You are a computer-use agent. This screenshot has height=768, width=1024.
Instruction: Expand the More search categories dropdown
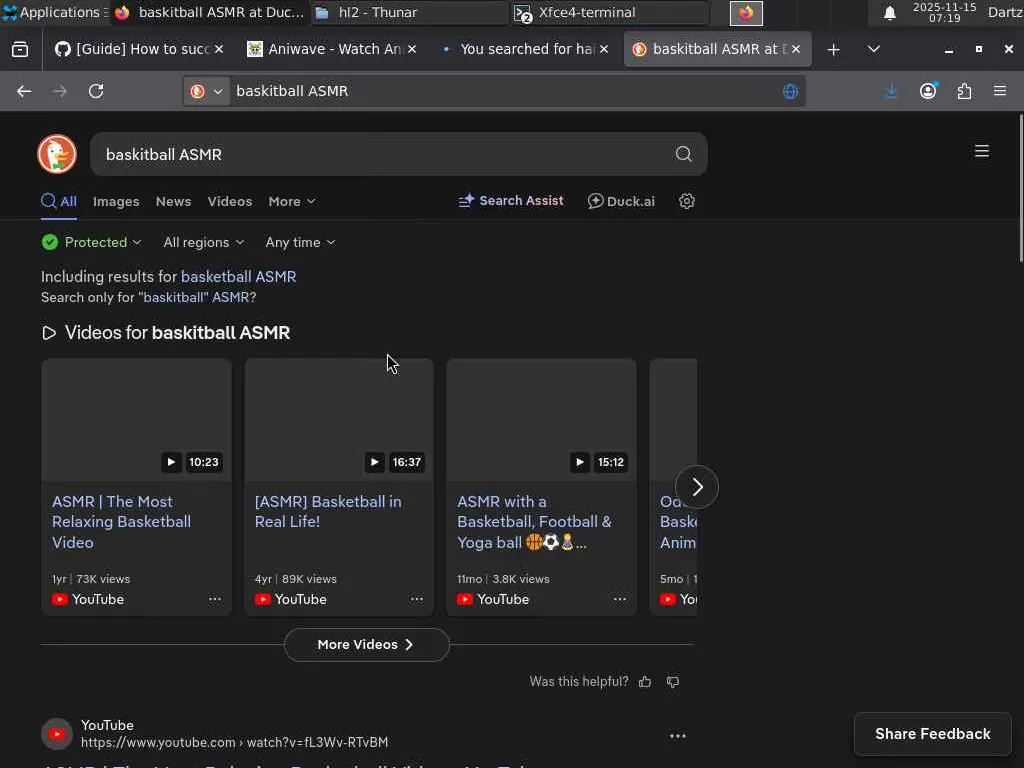tap(292, 202)
